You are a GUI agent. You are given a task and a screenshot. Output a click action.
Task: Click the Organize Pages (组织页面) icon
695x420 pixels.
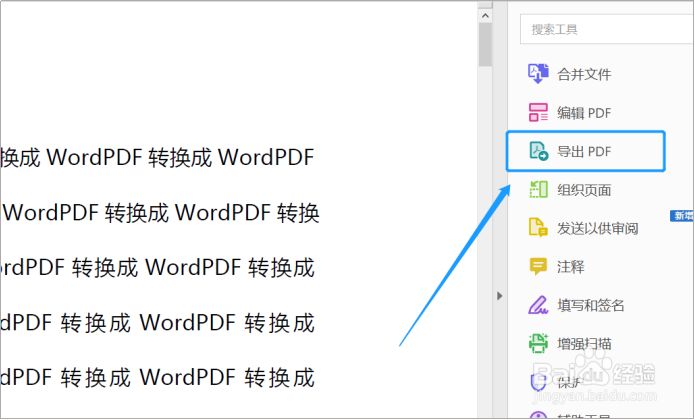tap(538, 190)
